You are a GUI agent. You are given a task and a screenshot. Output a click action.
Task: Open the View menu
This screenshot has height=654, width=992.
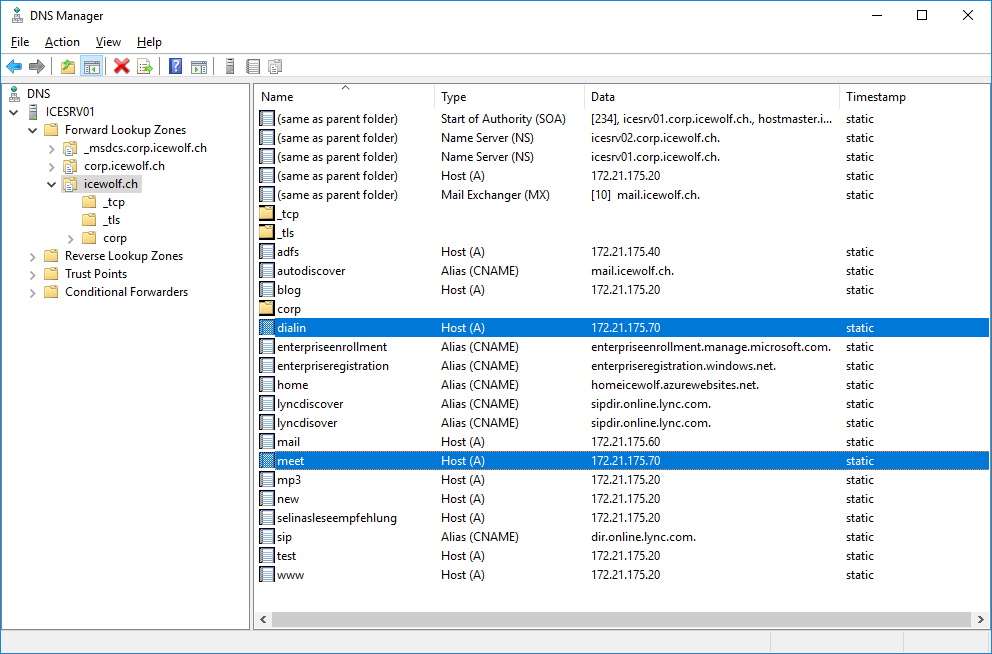pos(108,42)
